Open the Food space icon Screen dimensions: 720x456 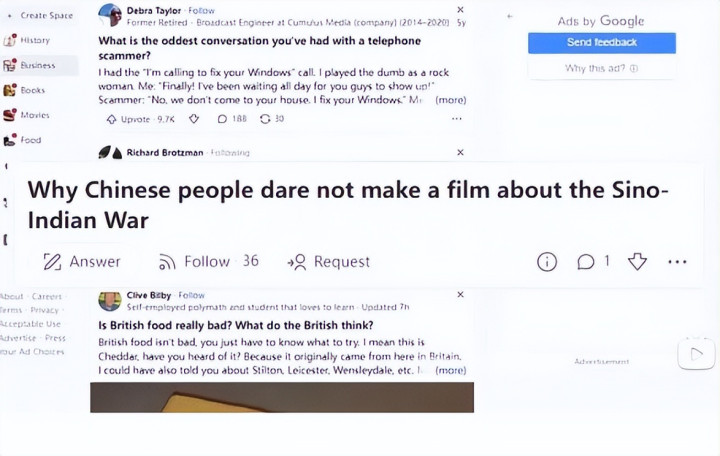[x=10, y=140]
